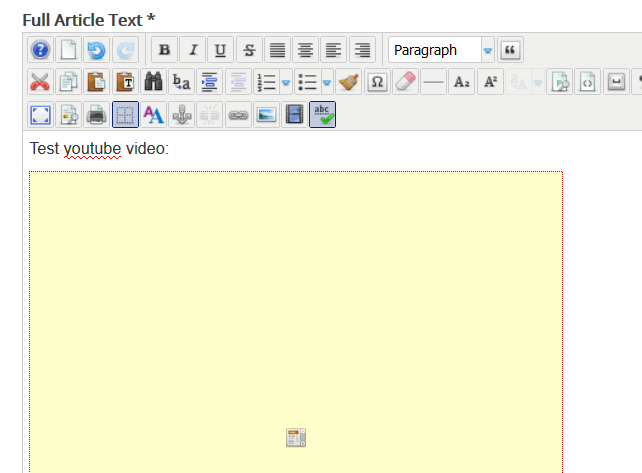Click the Paragraph dropdown arrow
Image resolution: width=642 pixels, height=473 pixels.
pyautogui.click(x=488, y=50)
